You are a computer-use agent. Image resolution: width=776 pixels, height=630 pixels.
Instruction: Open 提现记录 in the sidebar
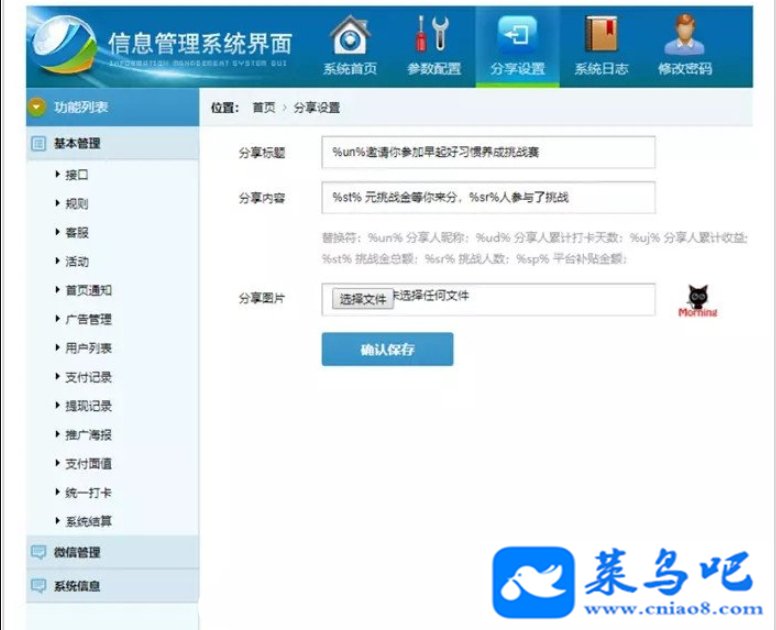(x=88, y=406)
